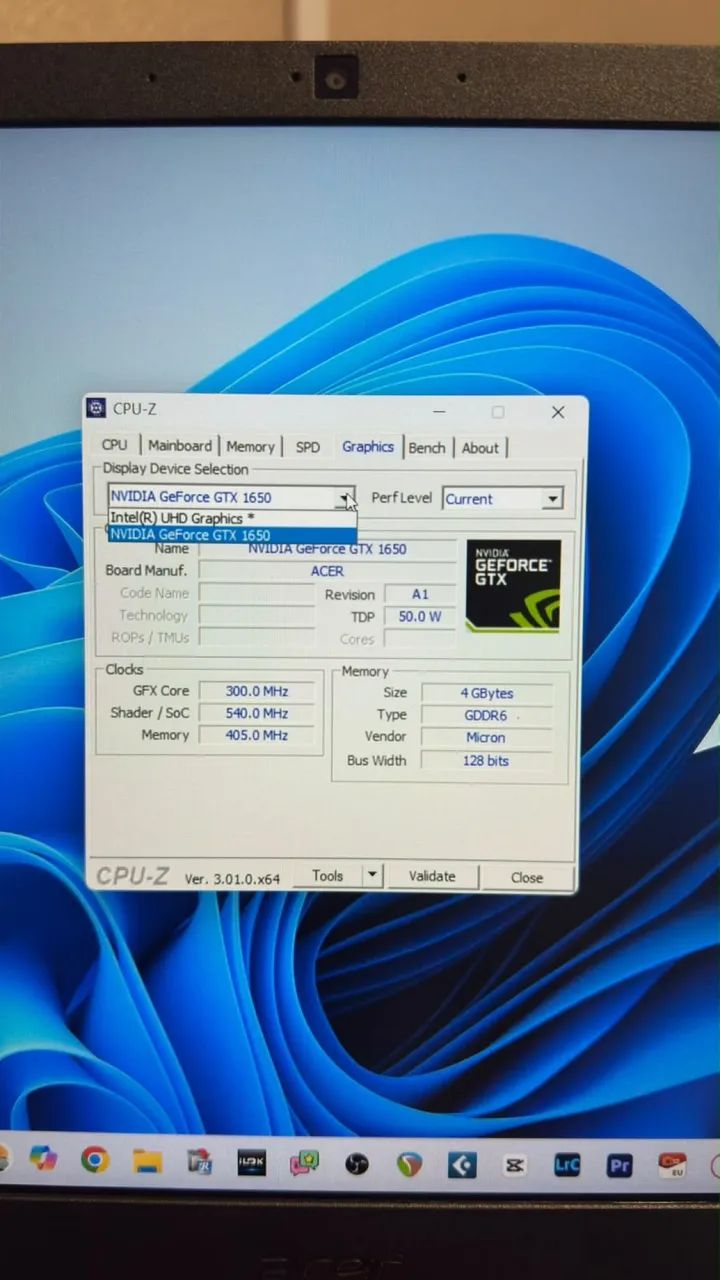The image size is (720, 1280).
Task: Click the Shader / SoC 540.0 MHz value
Action: (x=257, y=713)
